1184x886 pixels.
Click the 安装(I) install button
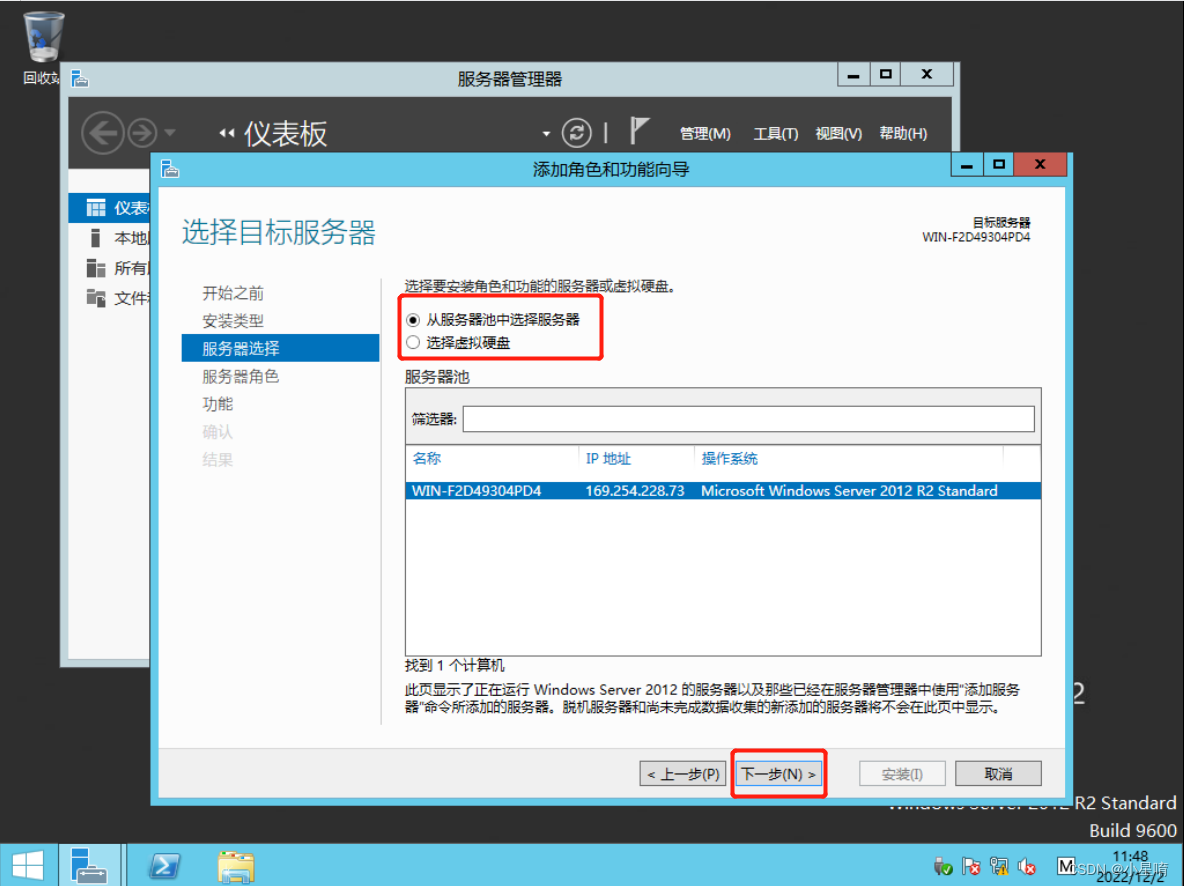coord(902,774)
